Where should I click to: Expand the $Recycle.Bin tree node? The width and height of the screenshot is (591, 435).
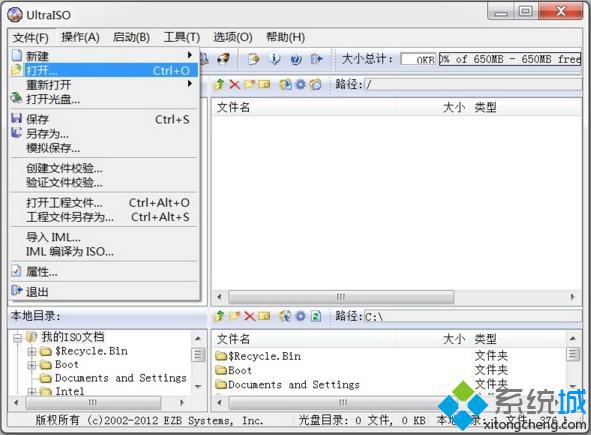point(32,351)
